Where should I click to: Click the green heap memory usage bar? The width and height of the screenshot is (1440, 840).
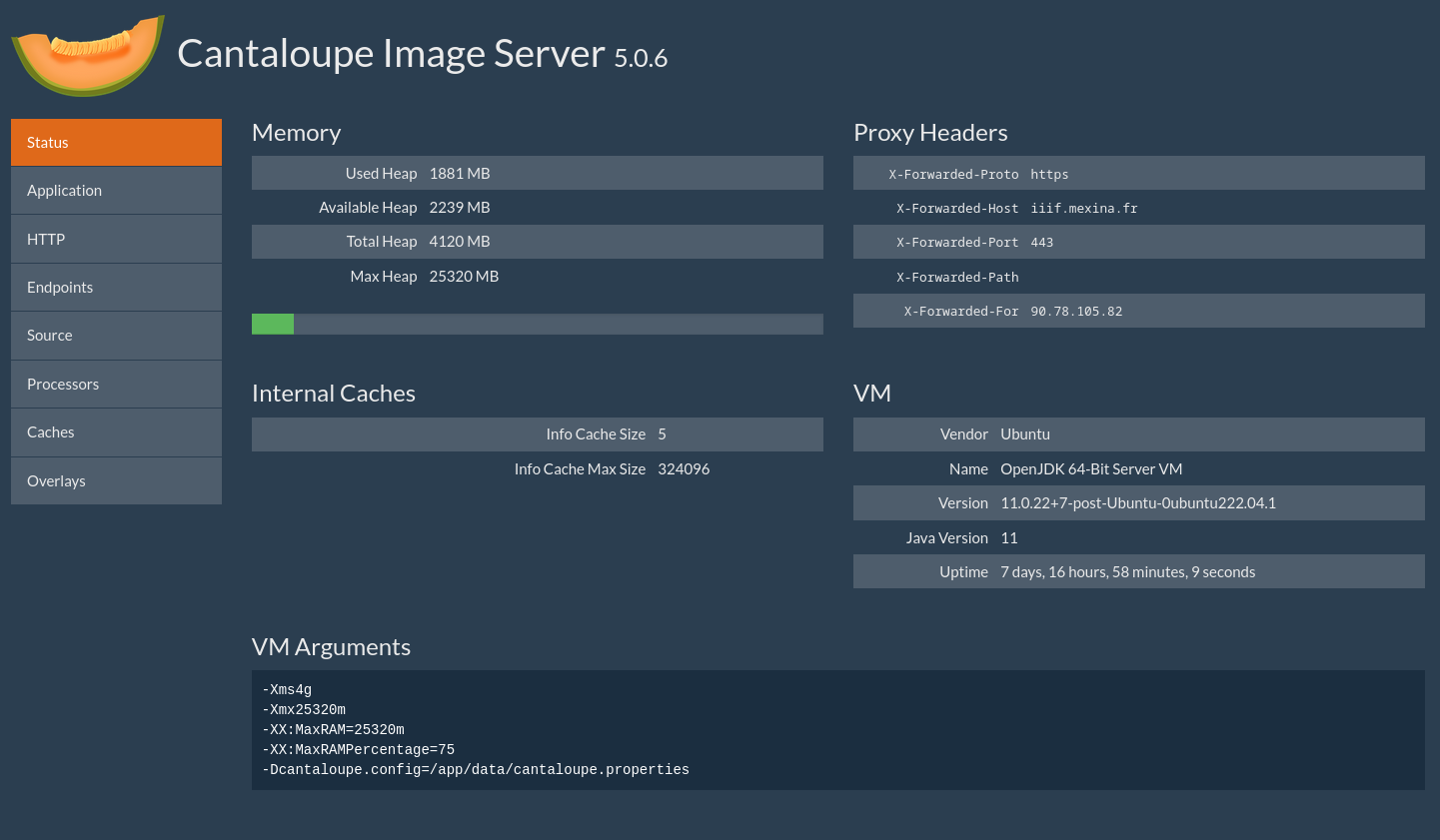pos(273,324)
